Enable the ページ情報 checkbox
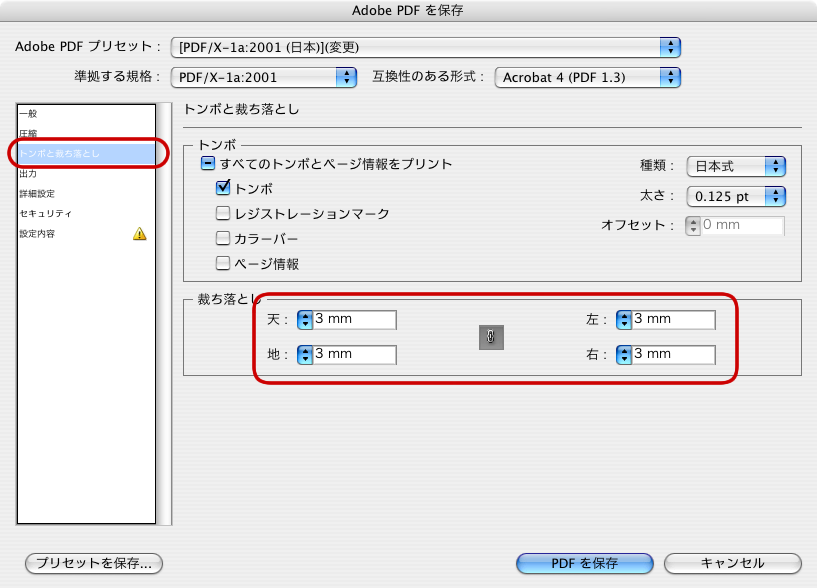 point(223,263)
